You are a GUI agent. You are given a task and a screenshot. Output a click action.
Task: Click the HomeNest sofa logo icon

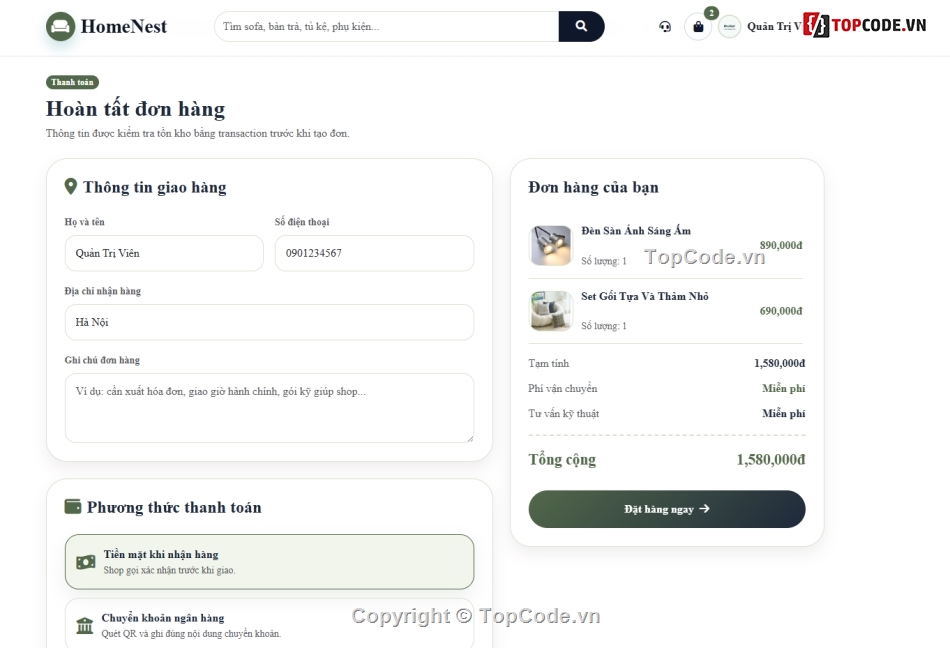[x=61, y=27]
